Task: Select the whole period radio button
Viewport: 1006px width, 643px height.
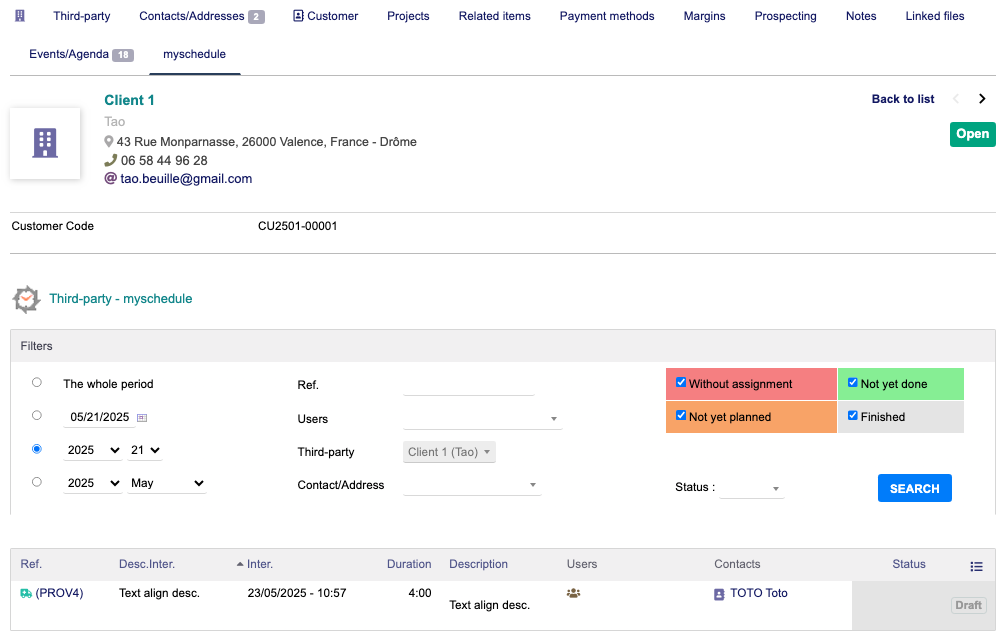Action: pyautogui.click(x=37, y=382)
